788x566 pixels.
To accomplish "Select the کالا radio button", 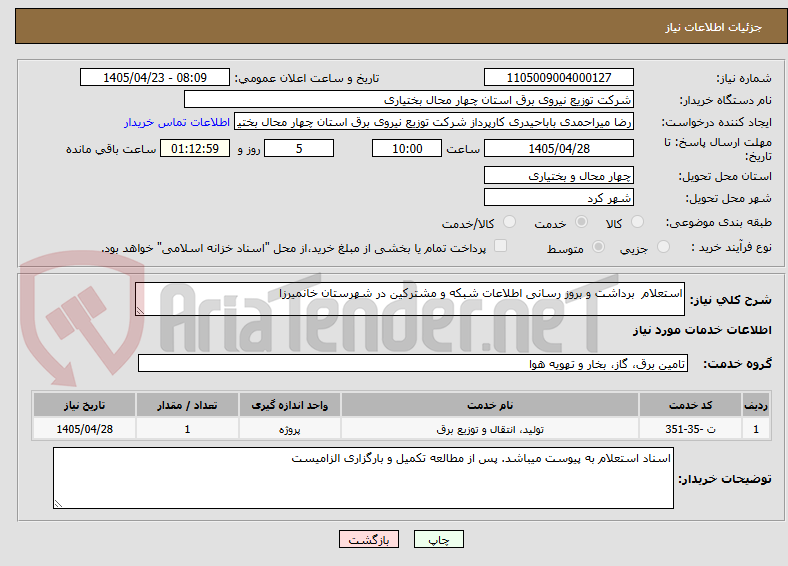I will [637, 222].
